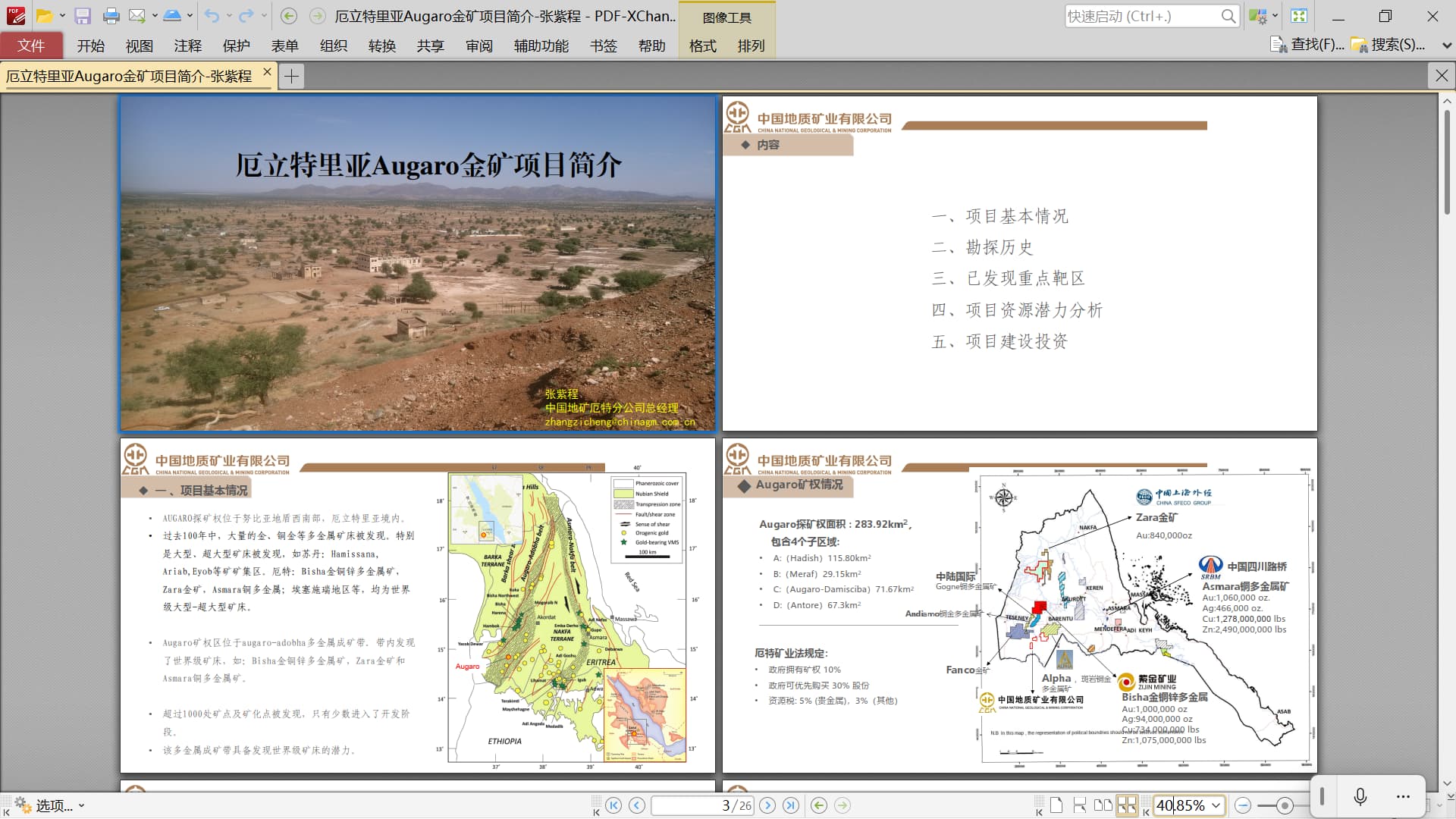Go to the last page button

(x=791, y=805)
